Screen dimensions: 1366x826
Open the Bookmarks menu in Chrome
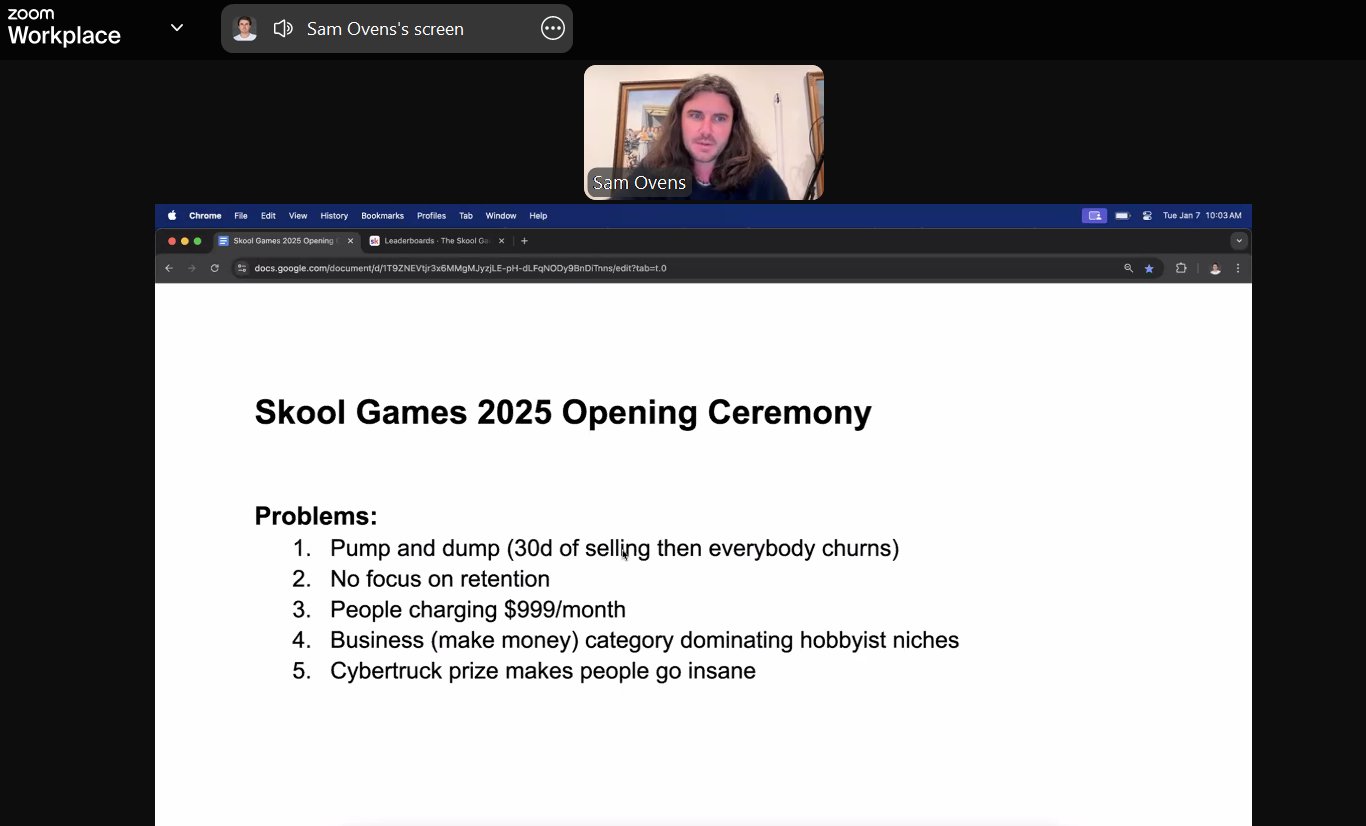coord(382,216)
